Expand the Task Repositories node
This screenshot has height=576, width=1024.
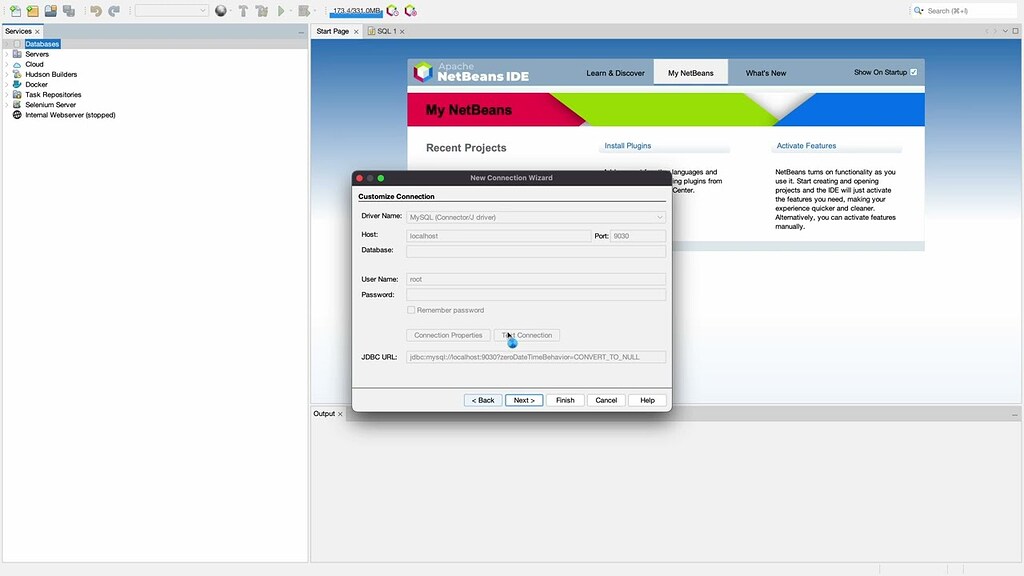[x=7, y=94]
